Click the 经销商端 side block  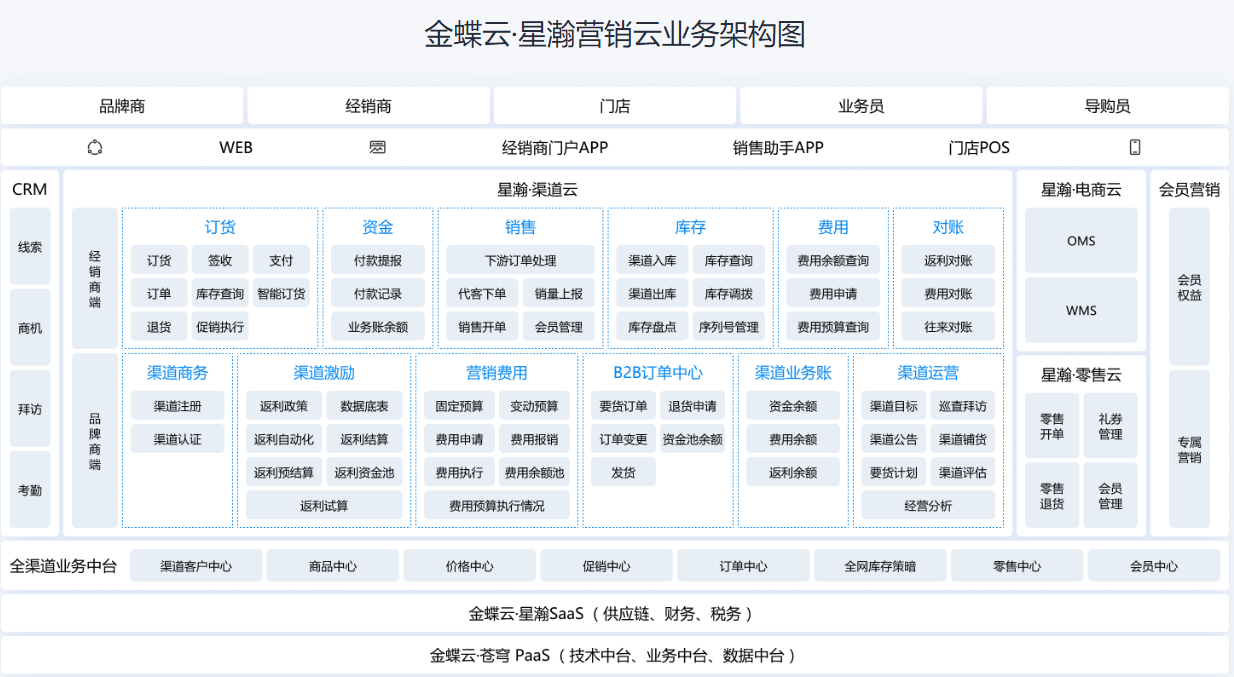[x=95, y=278]
